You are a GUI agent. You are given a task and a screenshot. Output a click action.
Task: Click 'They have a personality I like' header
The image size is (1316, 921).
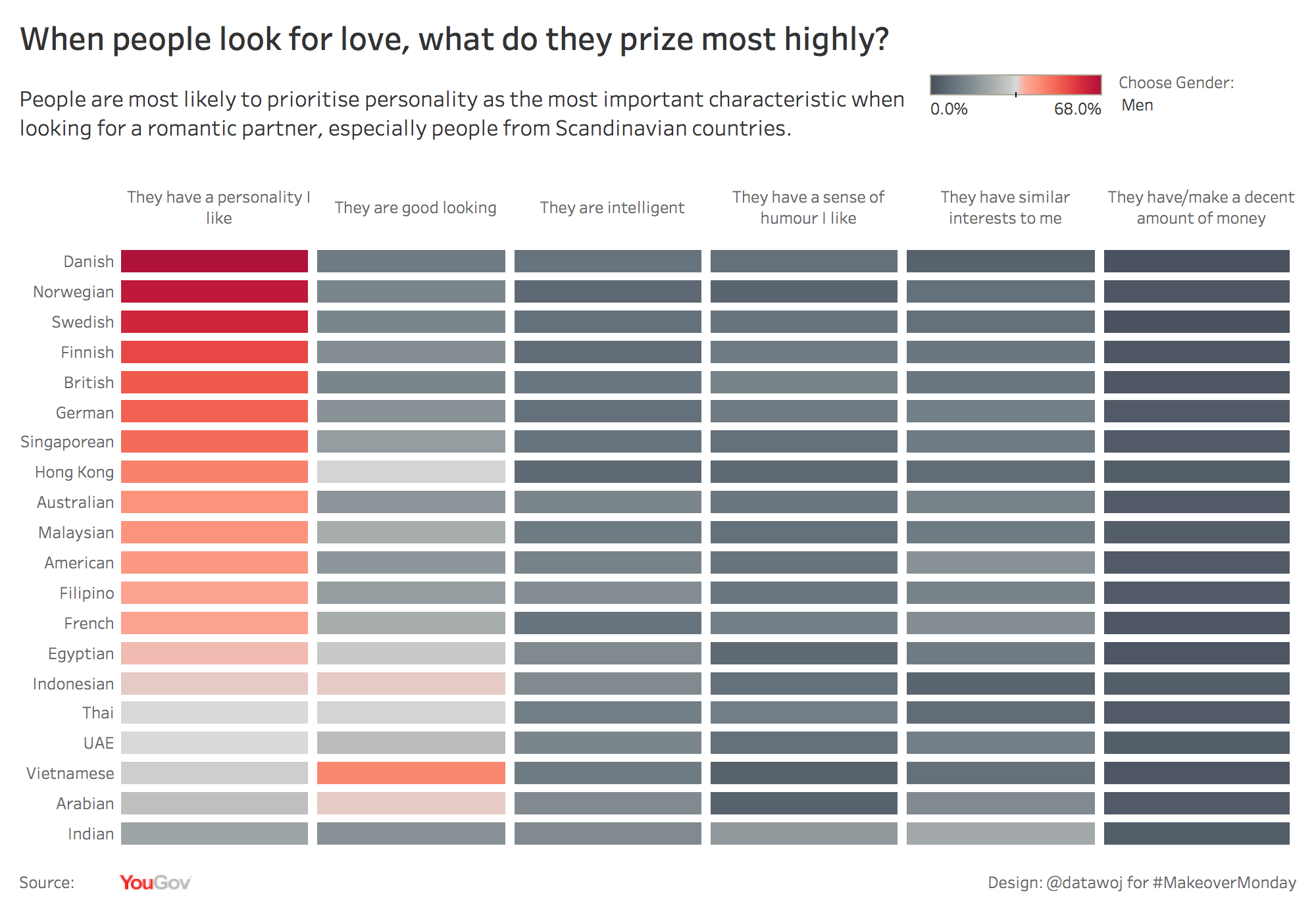[x=218, y=207]
